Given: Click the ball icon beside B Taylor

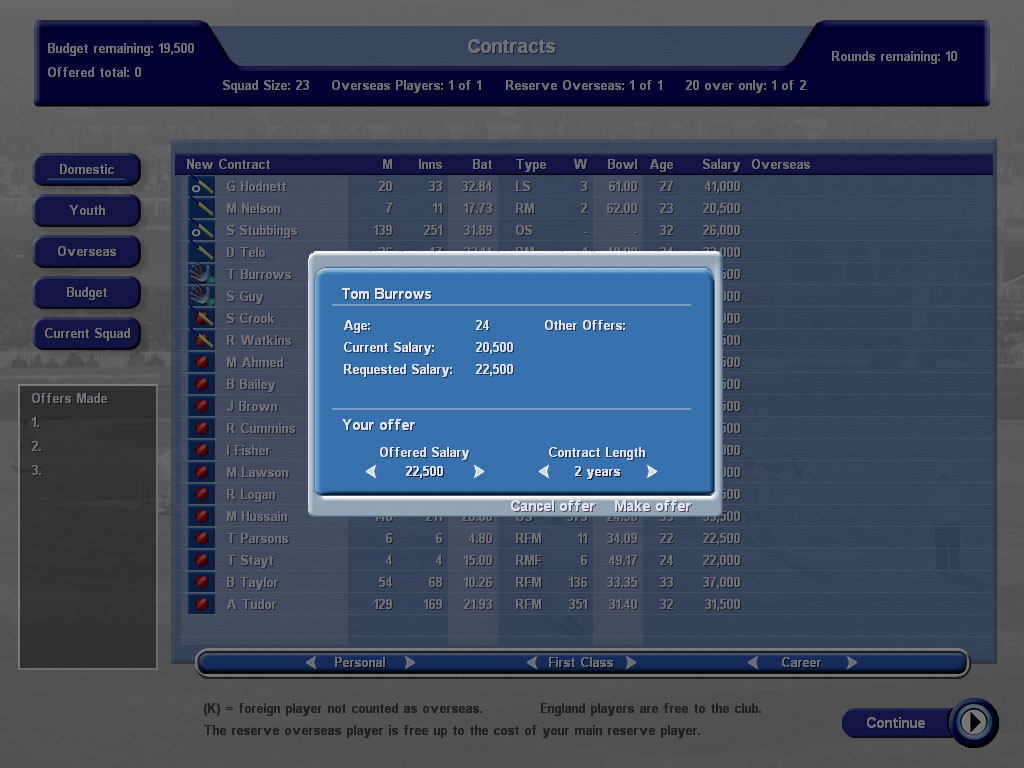Looking at the screenshot, I should pos(202,583).
